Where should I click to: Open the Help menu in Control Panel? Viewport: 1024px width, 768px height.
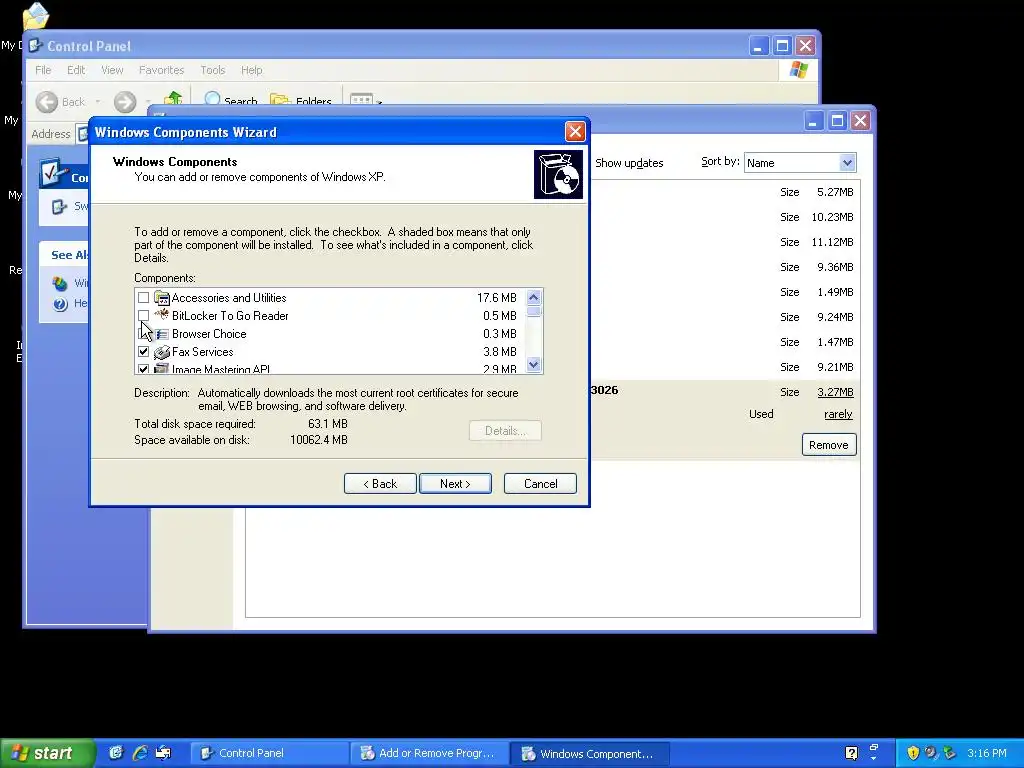[251, 70]
